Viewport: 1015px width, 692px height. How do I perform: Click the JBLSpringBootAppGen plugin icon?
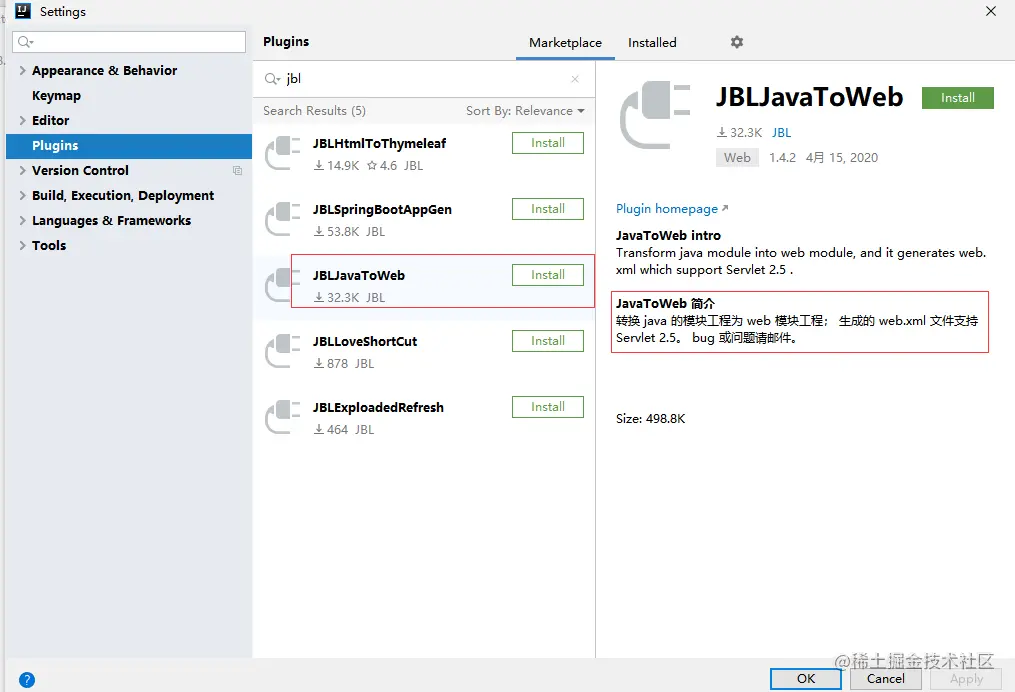283,219
